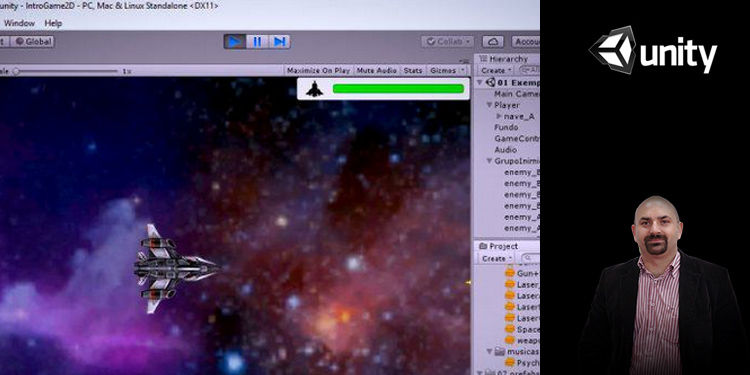Select the GameController object
This screenshot has height=375, width=750.
[517, 138]
